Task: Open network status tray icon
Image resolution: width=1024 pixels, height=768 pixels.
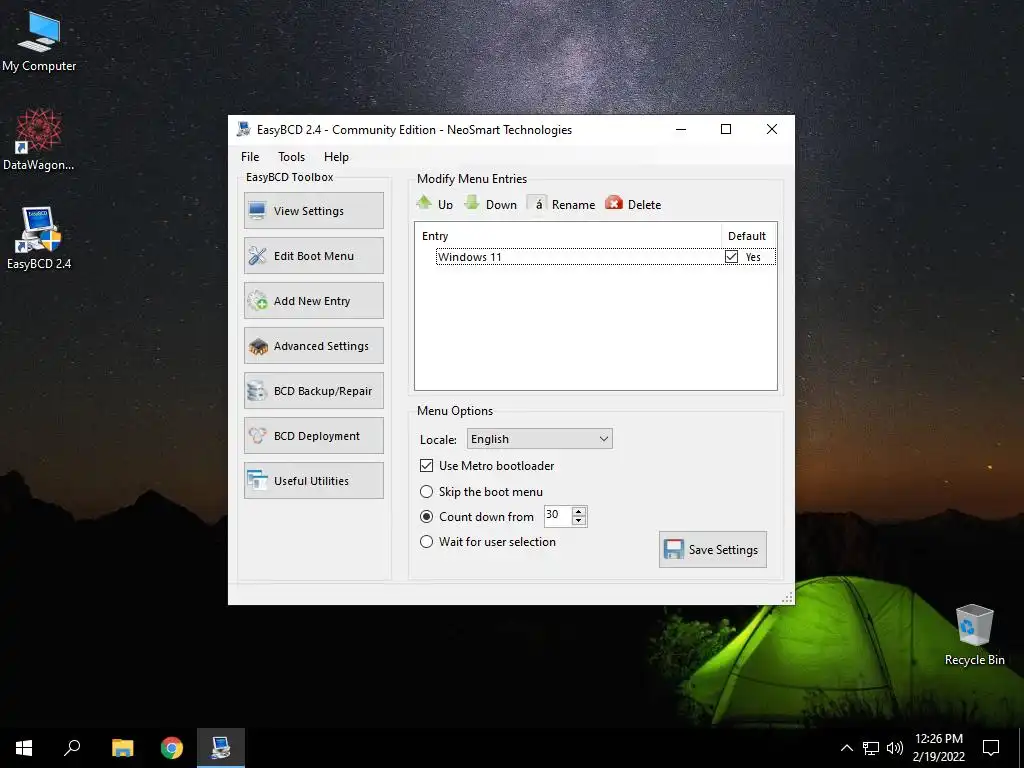Action: click(x=871, y=748)
